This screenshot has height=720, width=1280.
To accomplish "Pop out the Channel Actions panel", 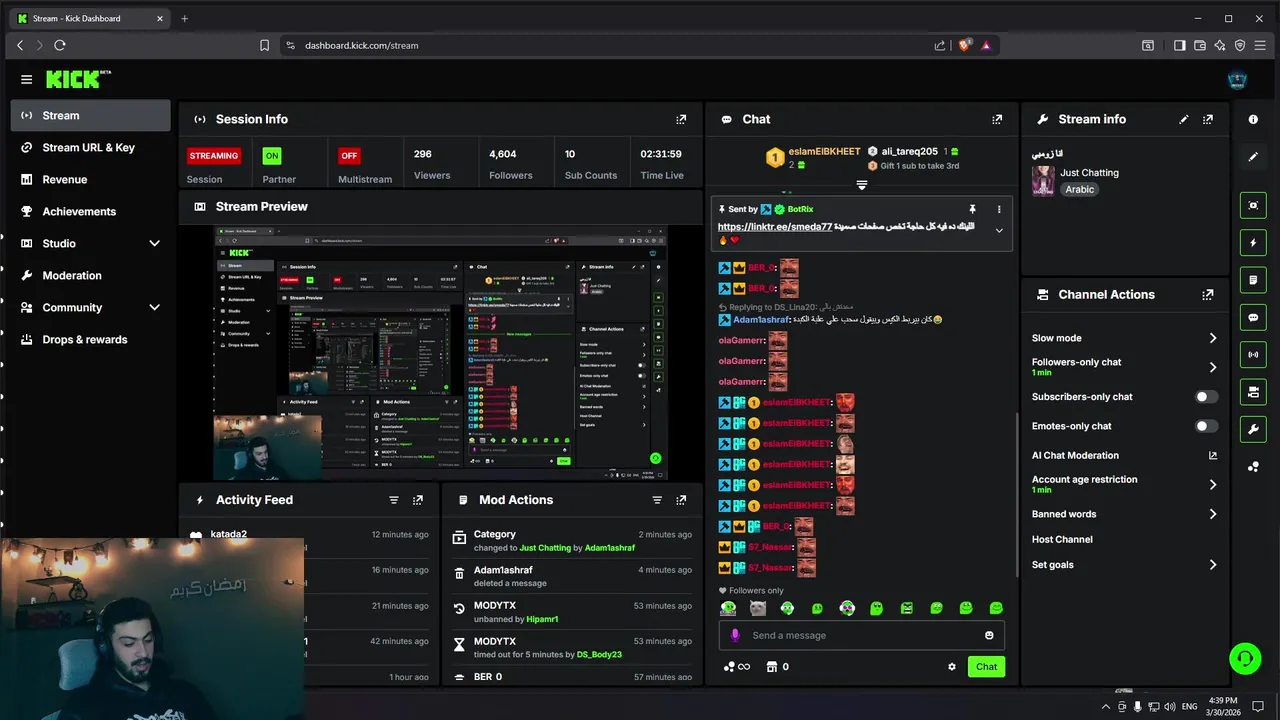I will (1208, 295).
